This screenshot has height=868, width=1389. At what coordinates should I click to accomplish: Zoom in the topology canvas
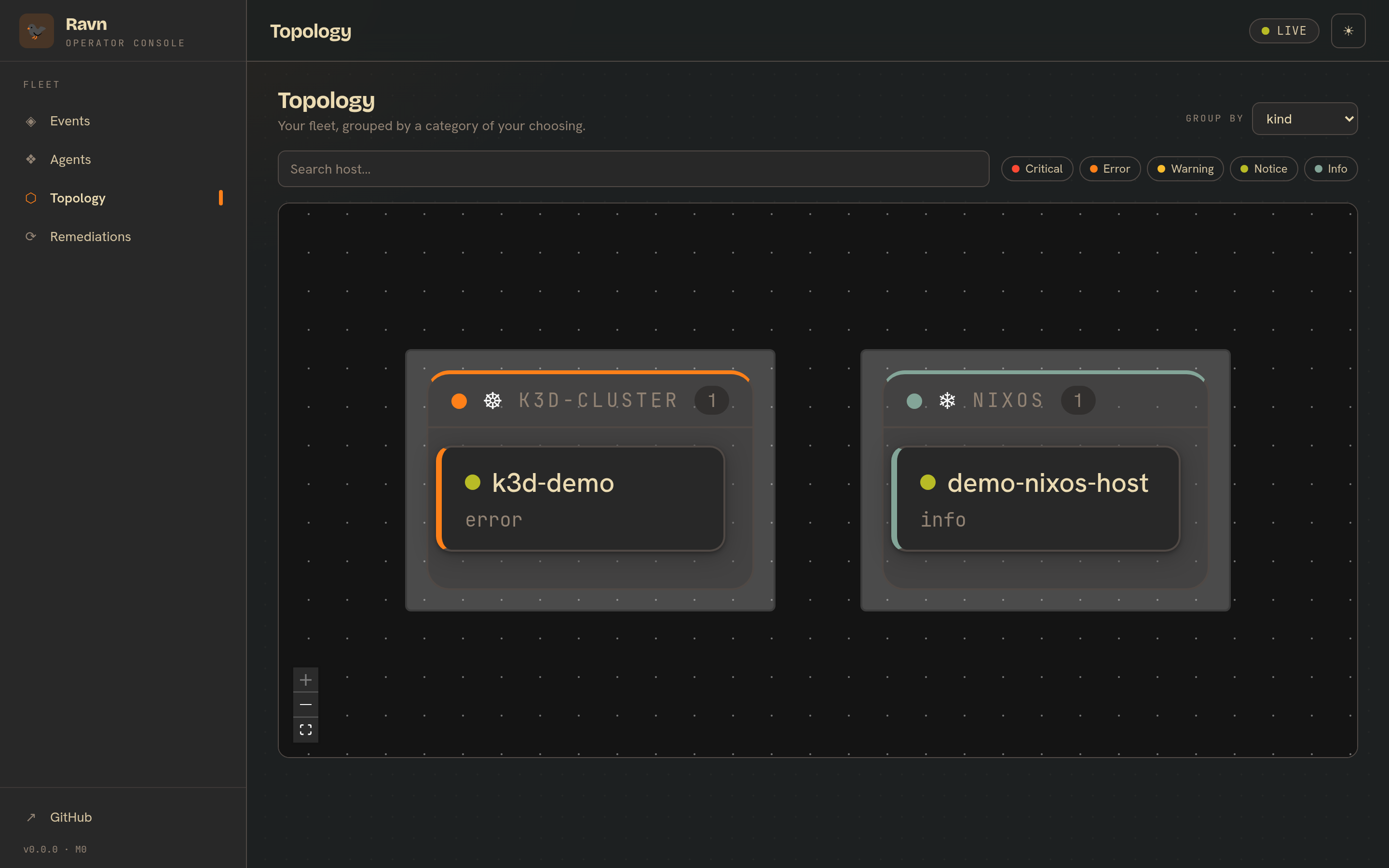305,680
